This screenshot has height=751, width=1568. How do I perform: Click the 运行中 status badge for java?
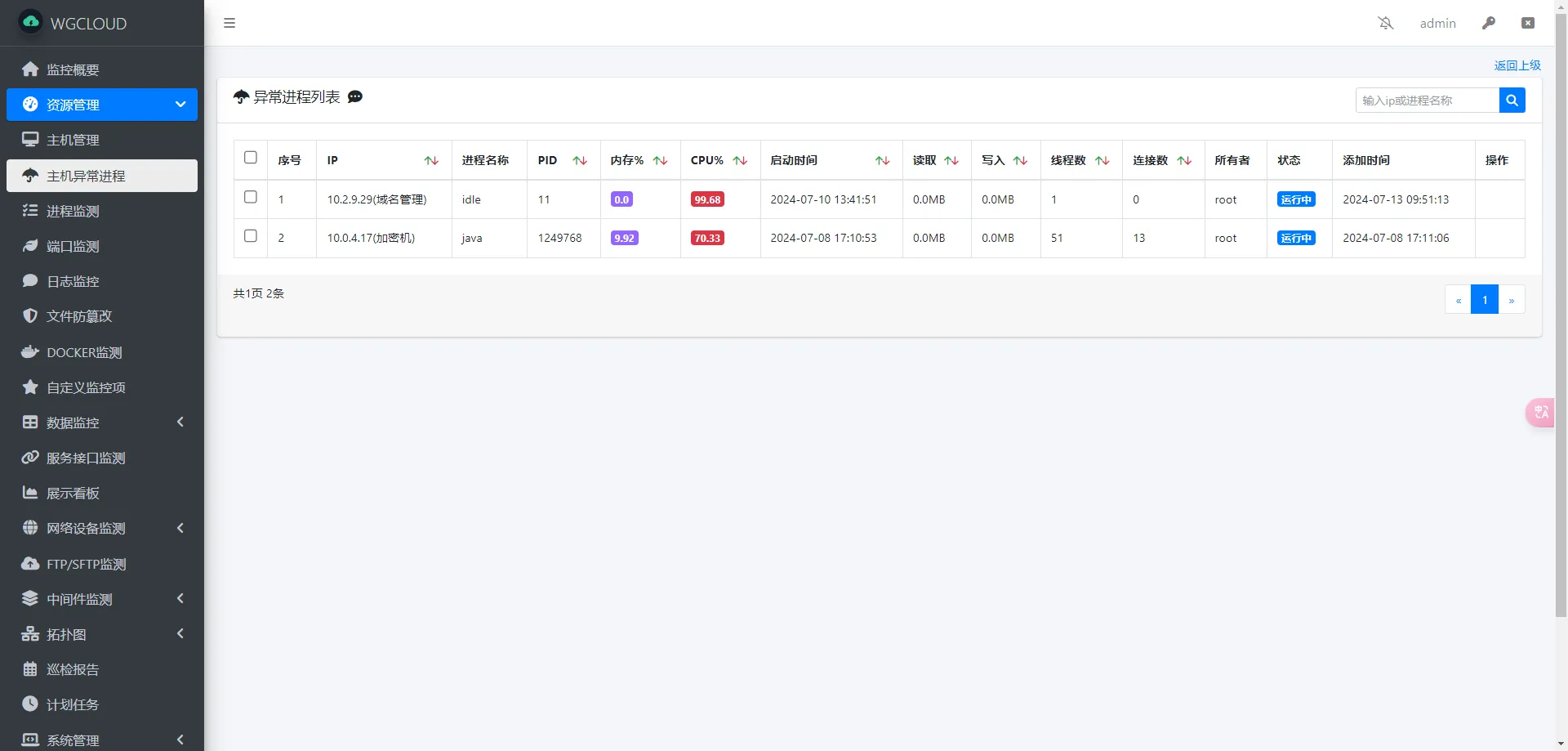[x=1296, y=238]
